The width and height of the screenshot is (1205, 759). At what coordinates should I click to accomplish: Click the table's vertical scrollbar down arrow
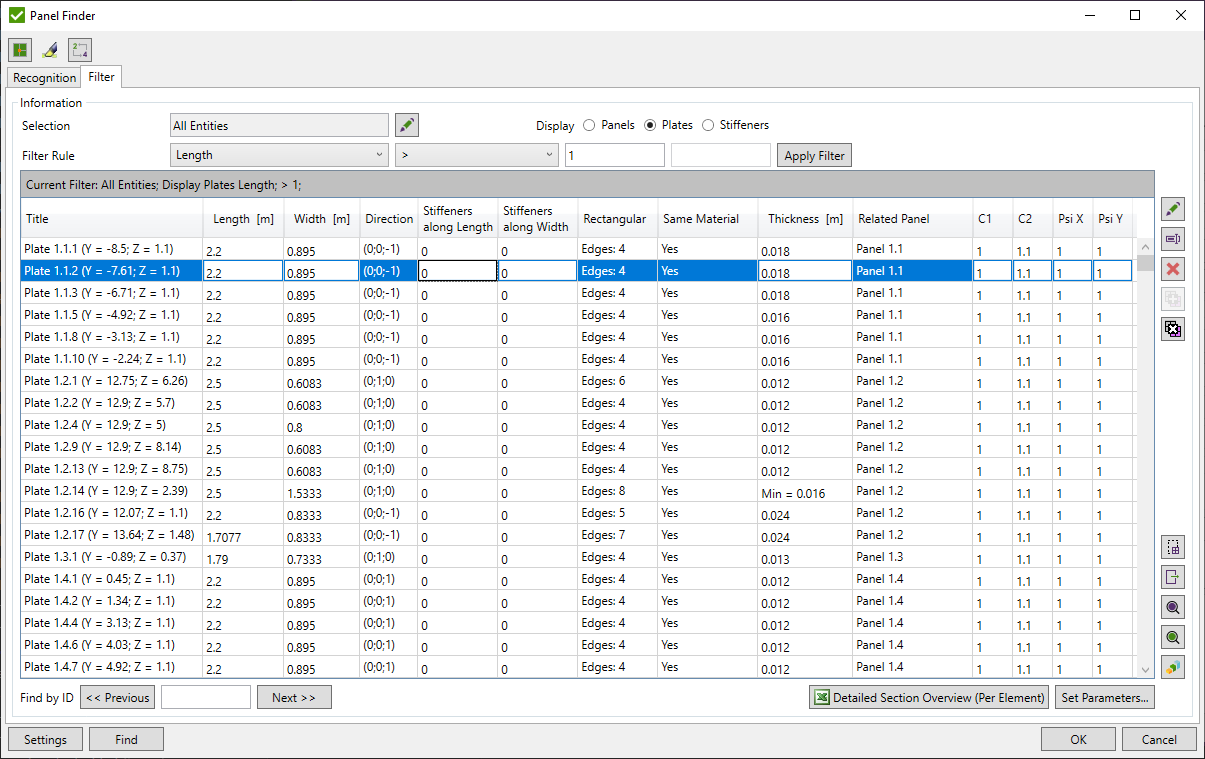(1146, 670)
